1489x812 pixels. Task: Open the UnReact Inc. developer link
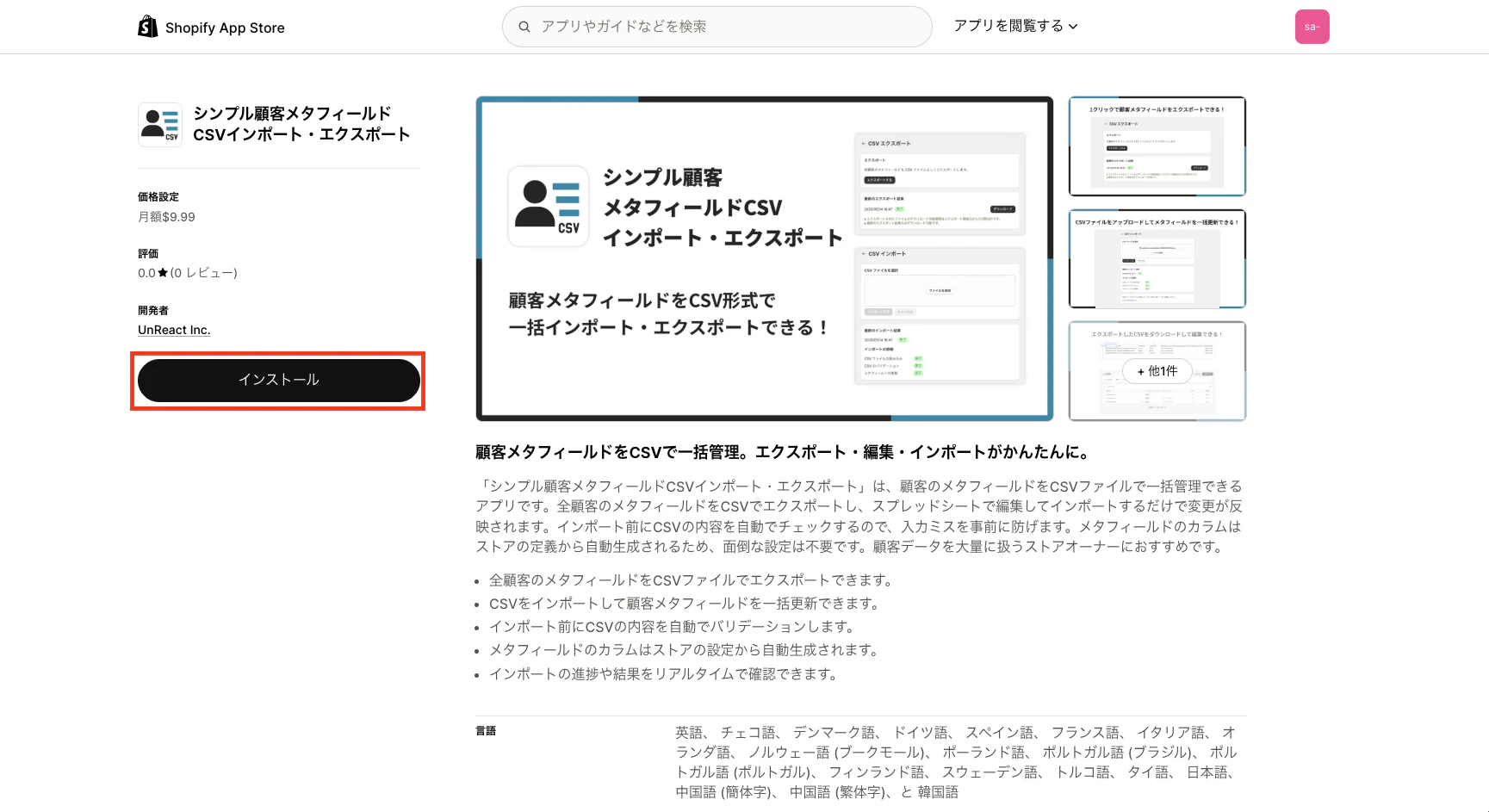(174, 330)
